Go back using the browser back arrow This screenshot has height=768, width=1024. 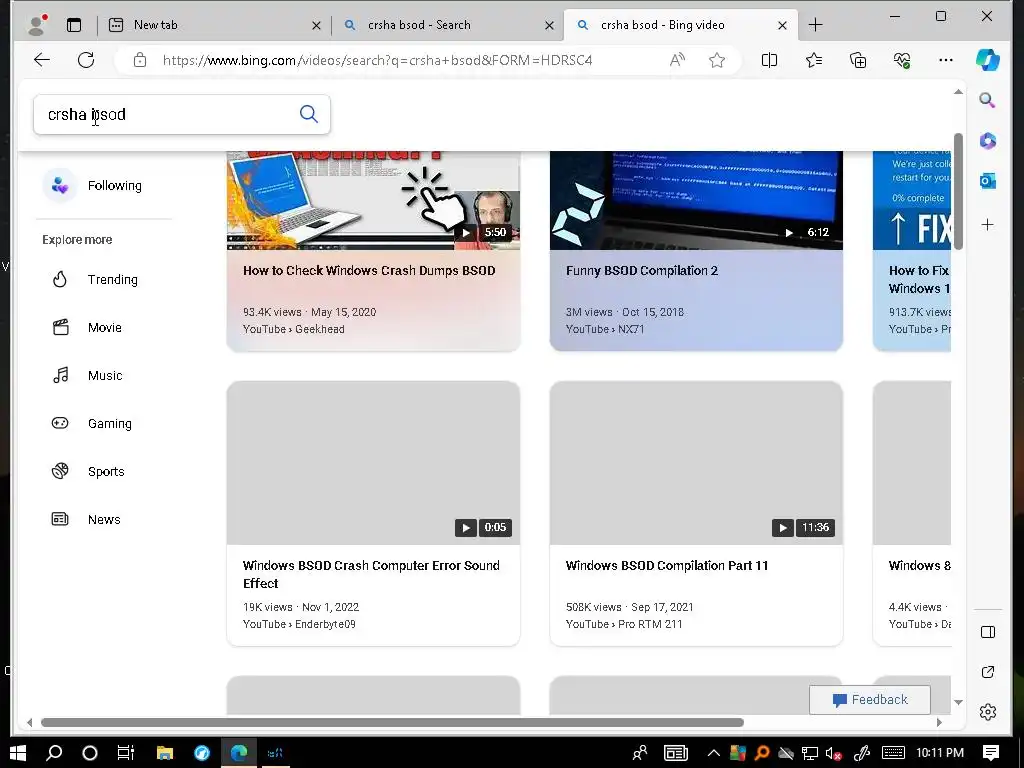coord(42,60)
